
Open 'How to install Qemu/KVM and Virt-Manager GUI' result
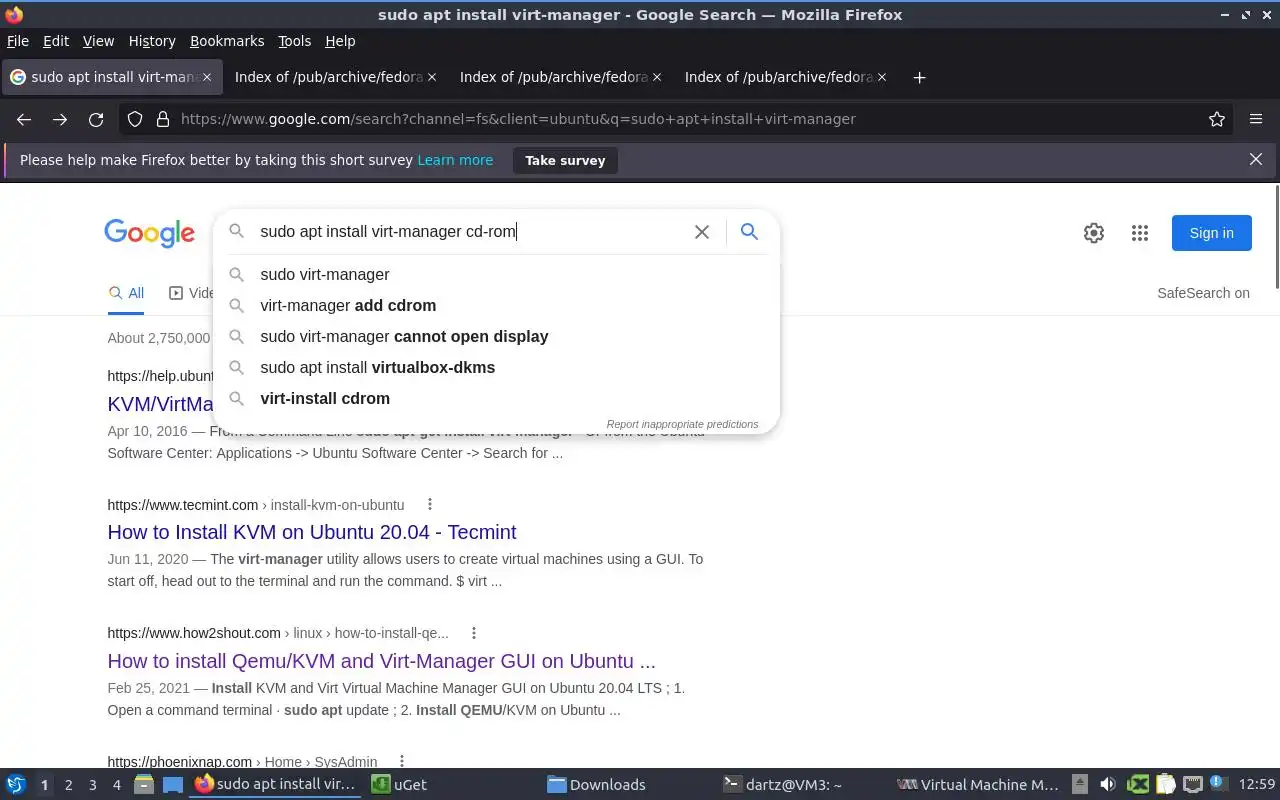pyautogui.click(x=382, y=661)
